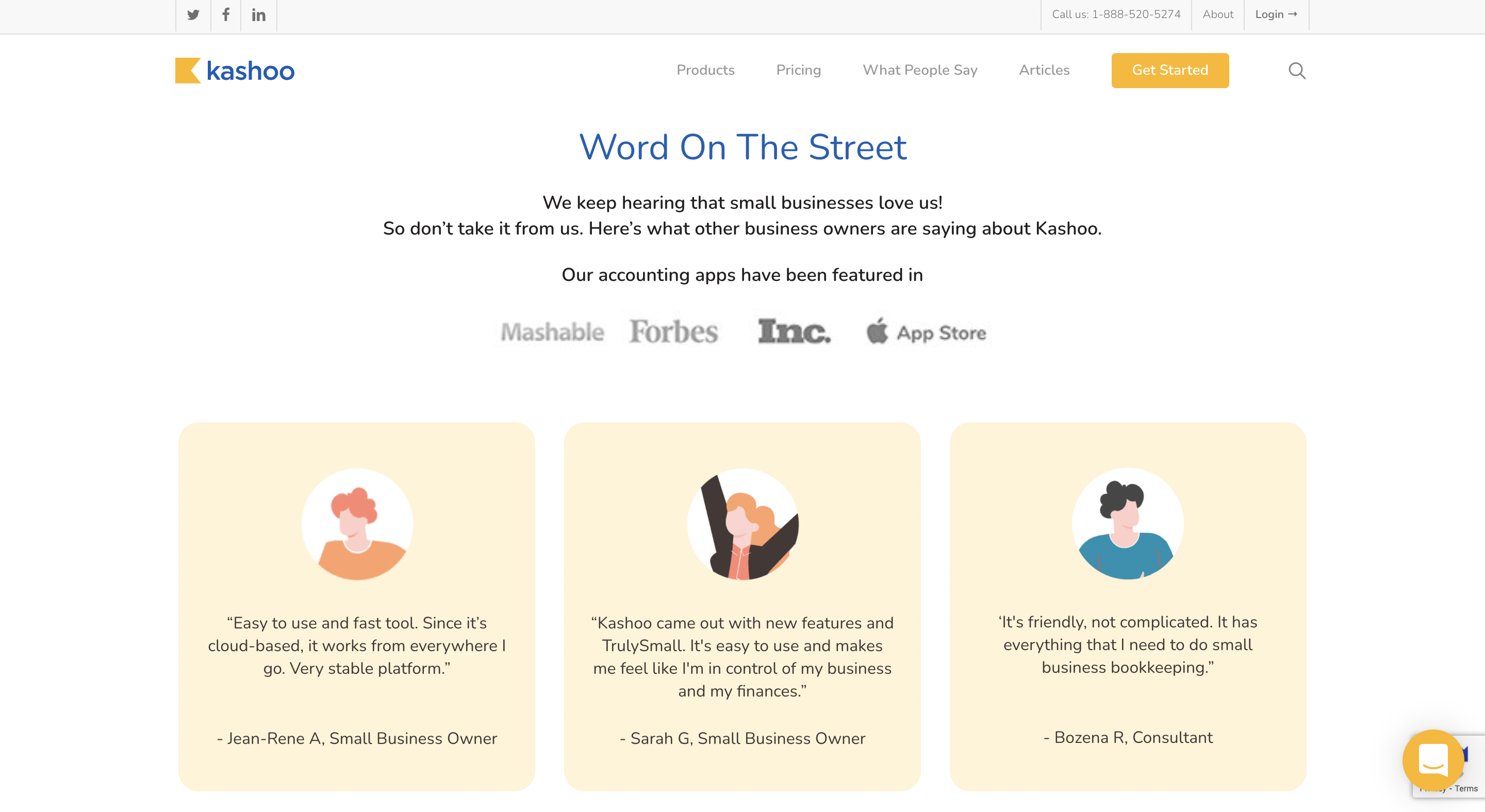Open the Products menu
This screenshot has height=812, width=1485.
[705, 70]
